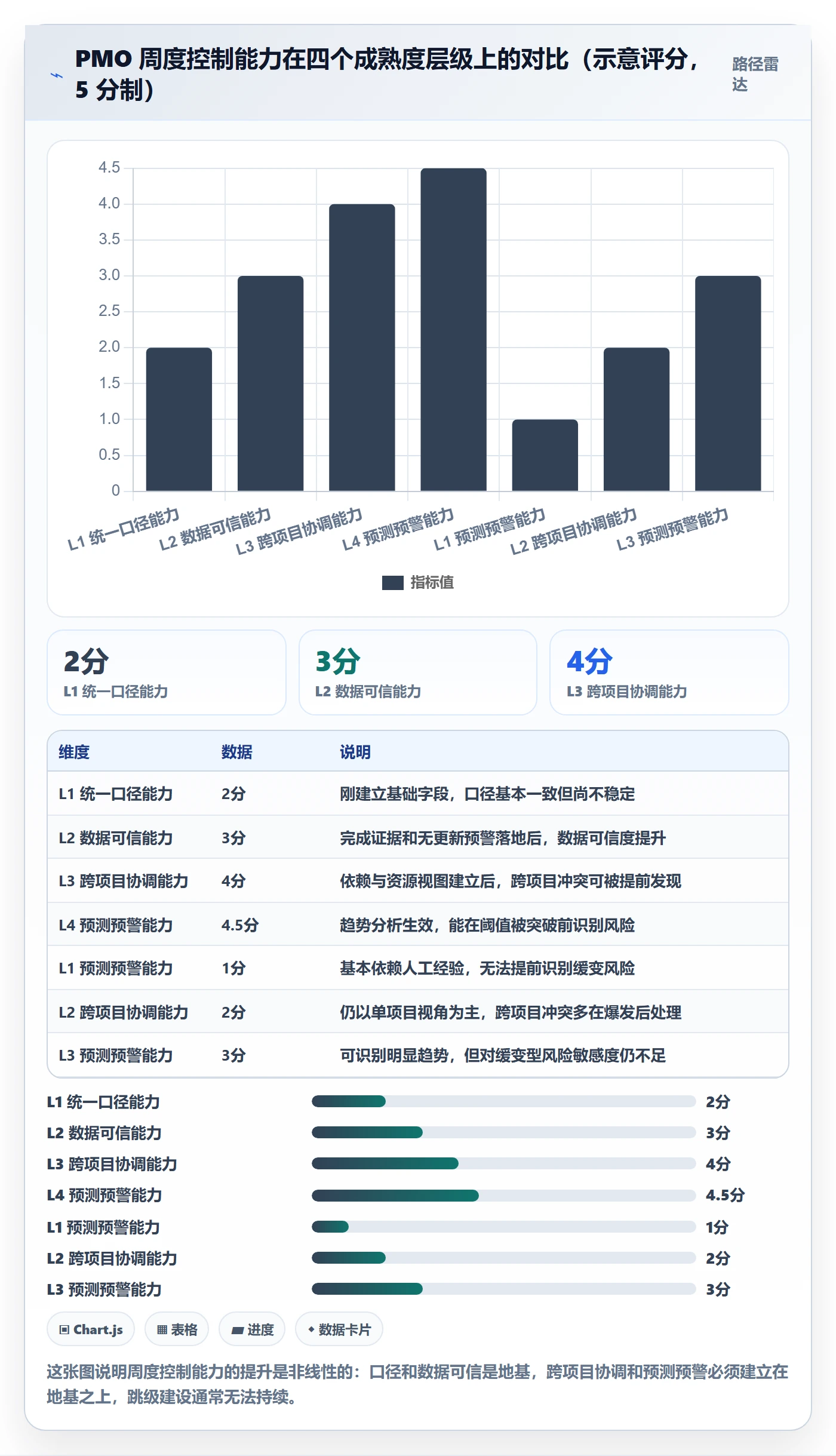Click the L3 预测预警能力 progress bar

tap(503, 1289)
